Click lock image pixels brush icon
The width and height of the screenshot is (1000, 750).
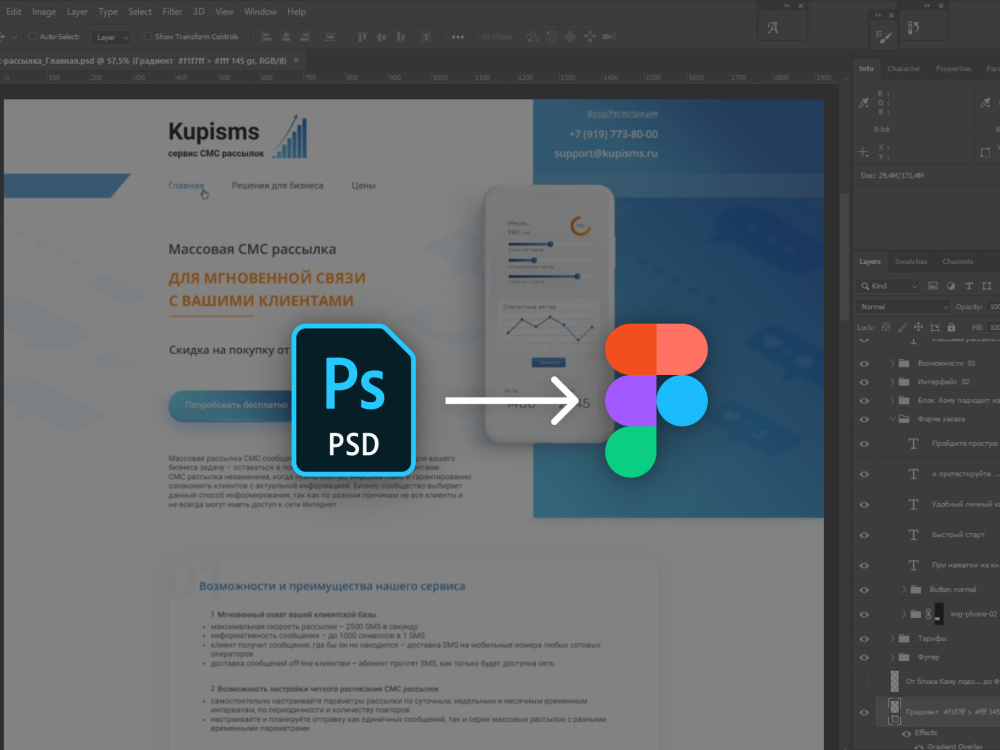click(x=902, y=327)
